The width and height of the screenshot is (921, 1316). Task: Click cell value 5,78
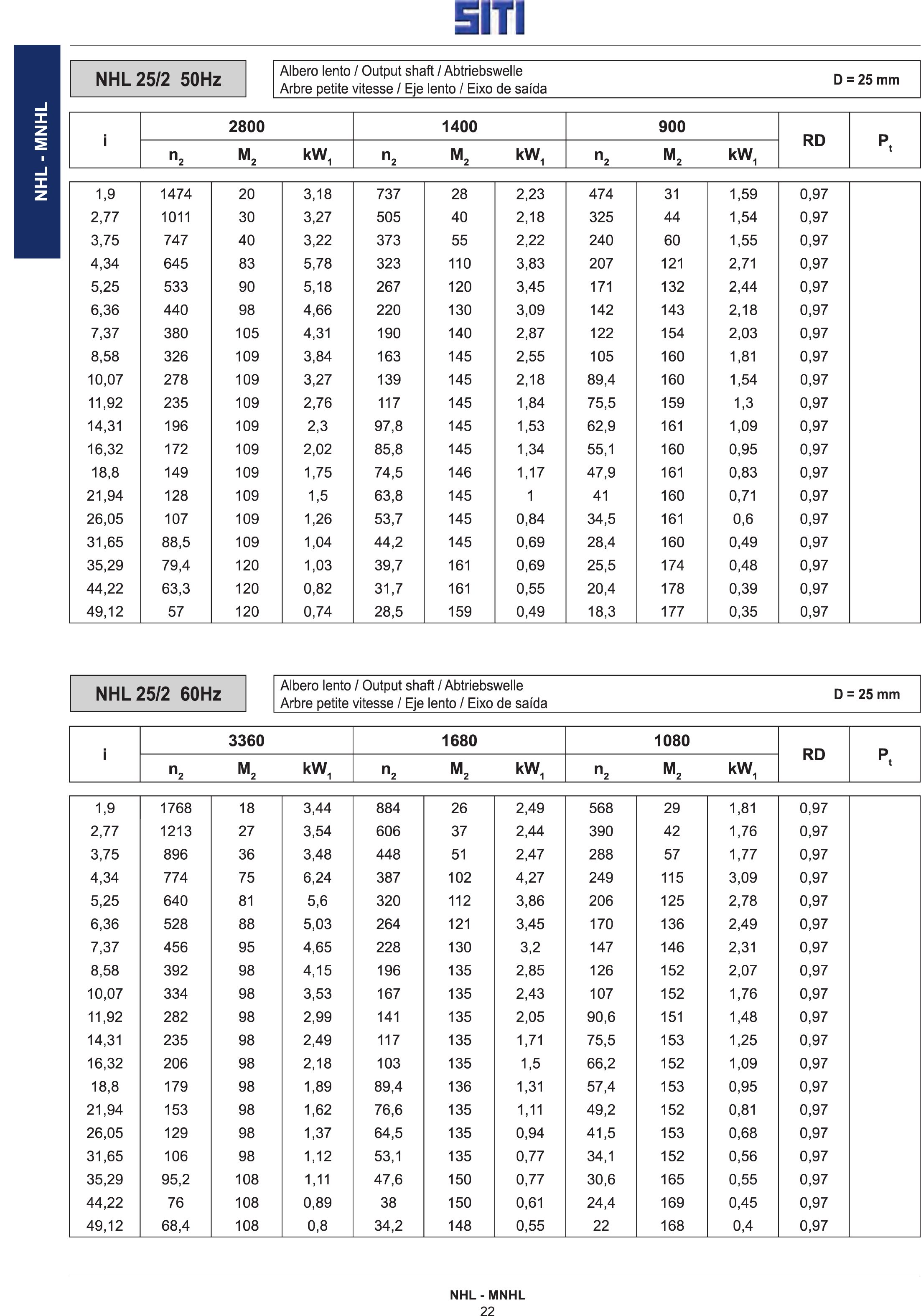click(x=318, y=264)
